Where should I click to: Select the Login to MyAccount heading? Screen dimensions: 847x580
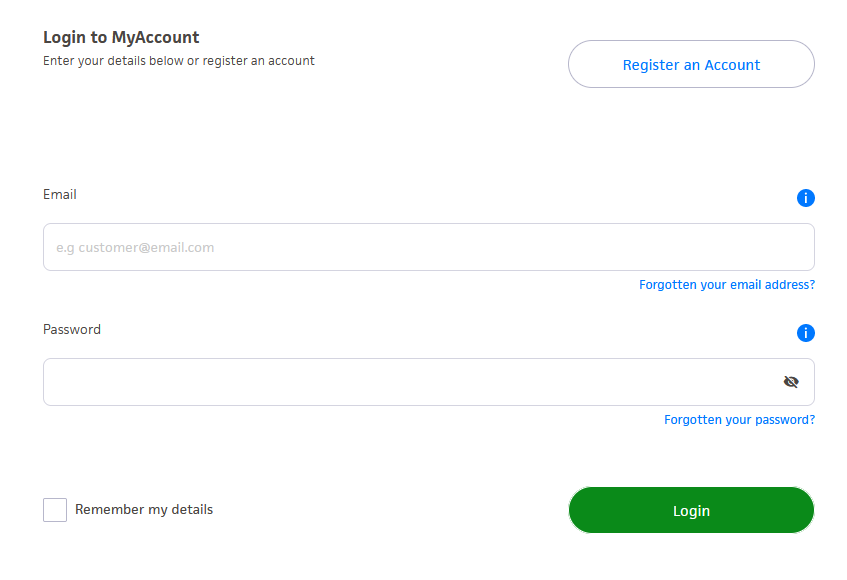[x=119, y=37]
